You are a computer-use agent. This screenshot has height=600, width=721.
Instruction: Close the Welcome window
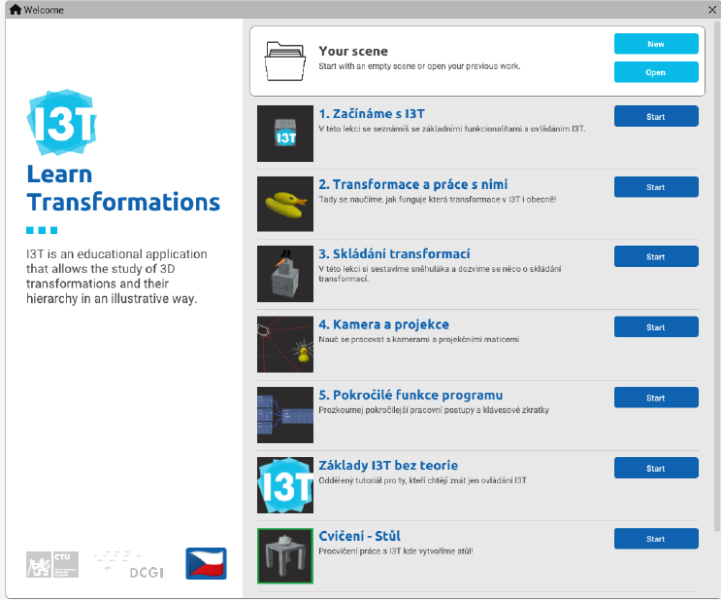pos(711,10)
